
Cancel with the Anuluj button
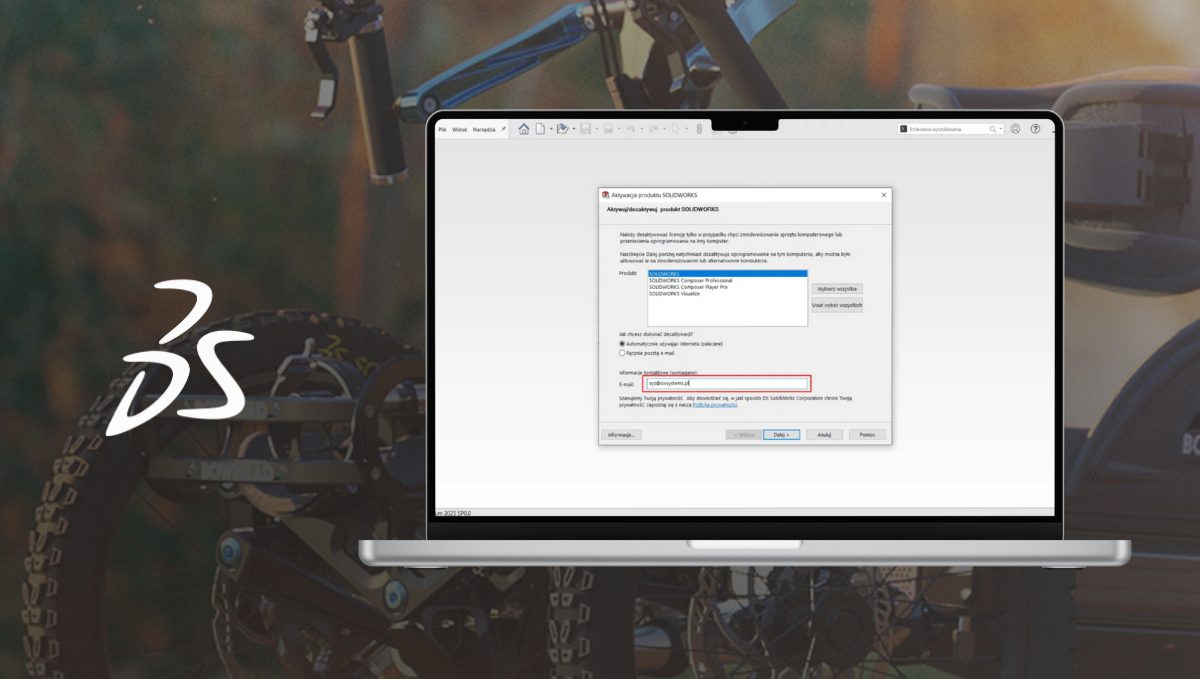click(824, 435)
